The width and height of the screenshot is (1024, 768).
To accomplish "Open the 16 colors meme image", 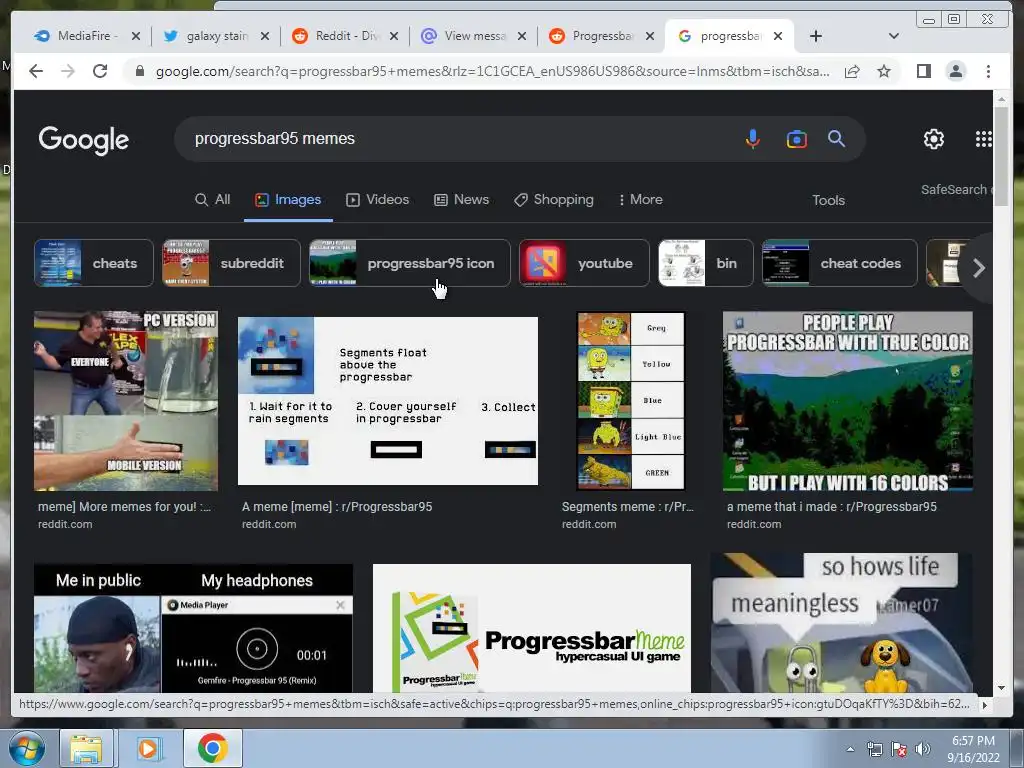I will [x=848, y=401].
